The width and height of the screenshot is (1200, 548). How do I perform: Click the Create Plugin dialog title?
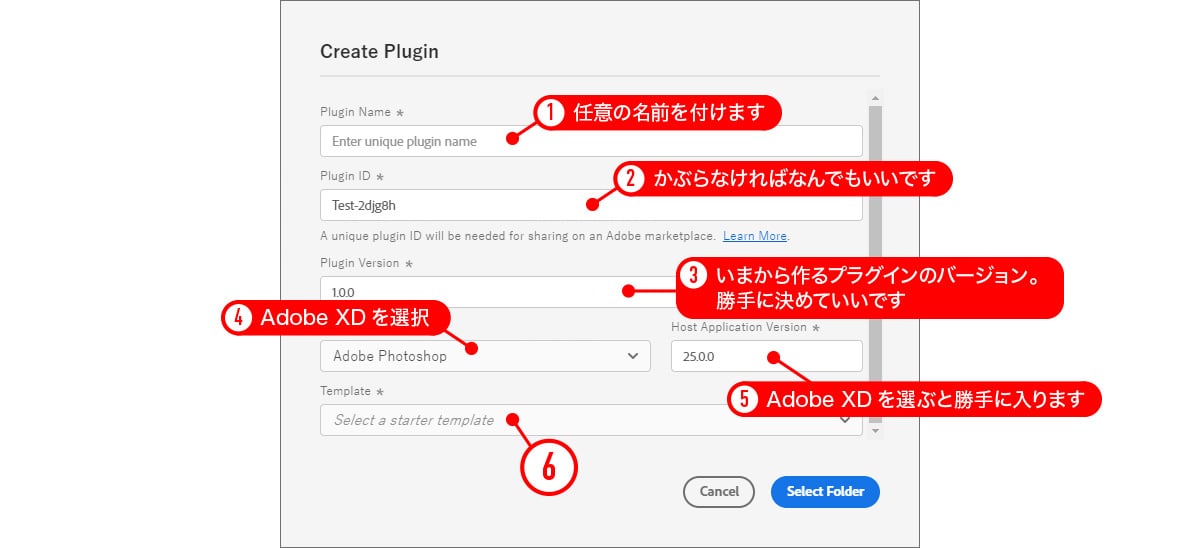click(x=379, y=51)
